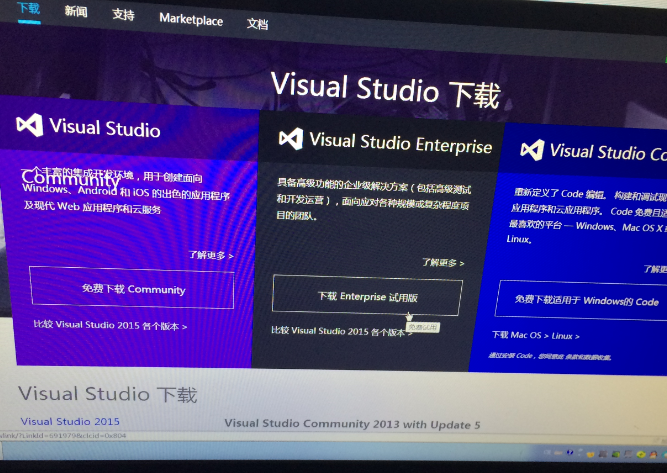This screenshot has height=473, width=667.
Task: Click the 下载 Mac OS link
Action: [x=520, y=335]
